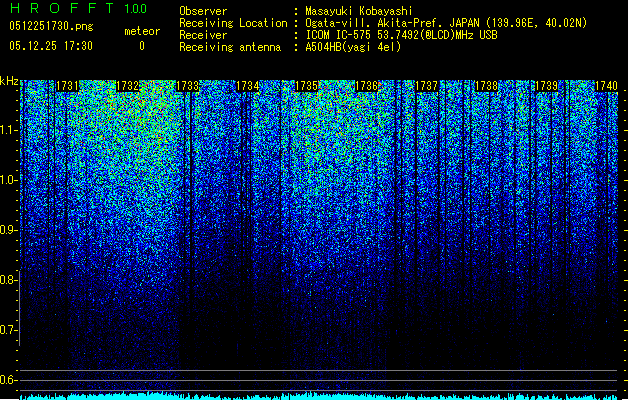Click the 0.9 frequency axis tick
The image size is (629, 400).
(9, 230)
